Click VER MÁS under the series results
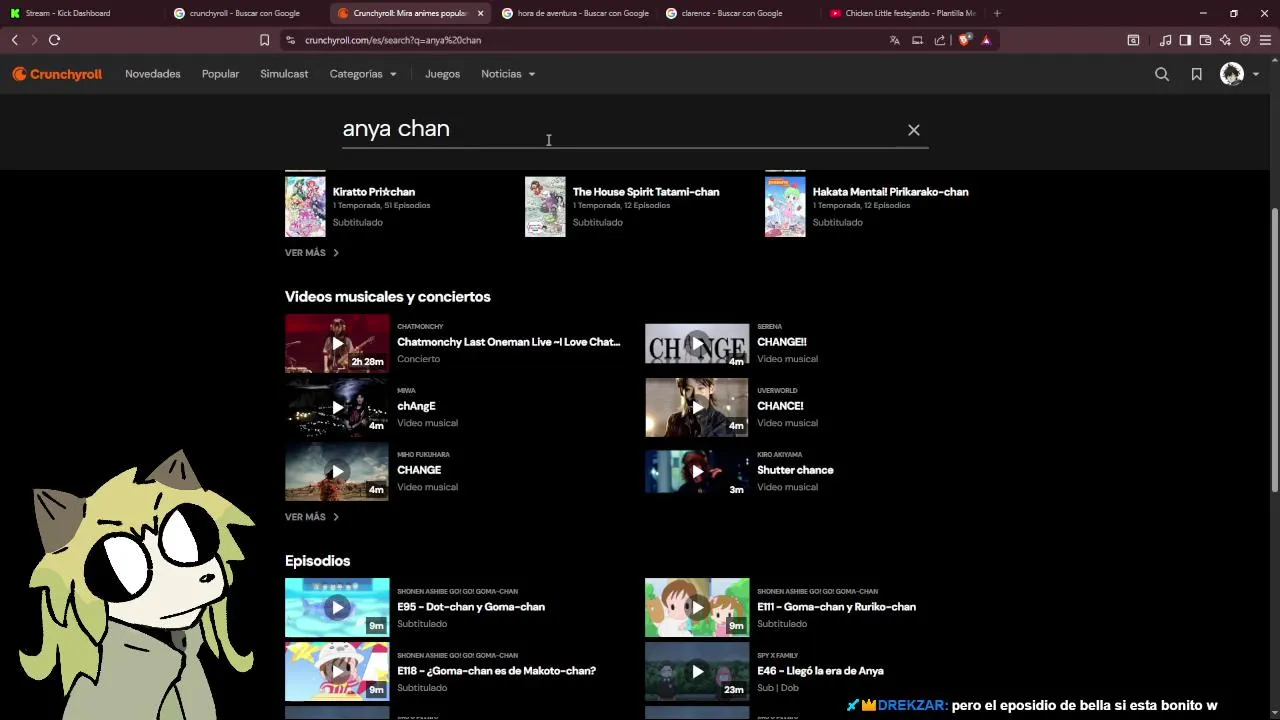The width and height of the screenshot is (1280, 720). point(312,253)
